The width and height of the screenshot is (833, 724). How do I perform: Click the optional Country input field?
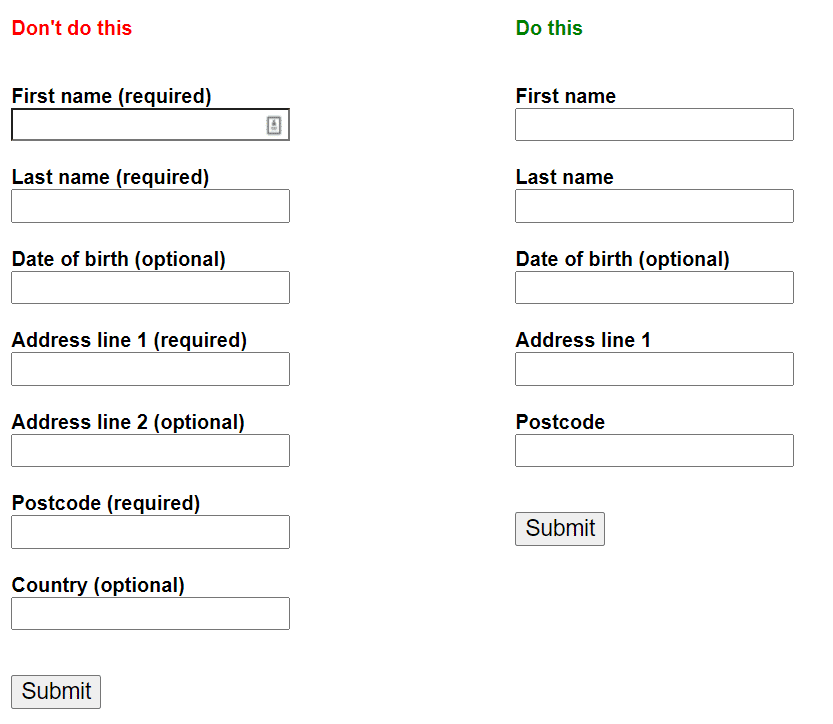pos(150,613)
